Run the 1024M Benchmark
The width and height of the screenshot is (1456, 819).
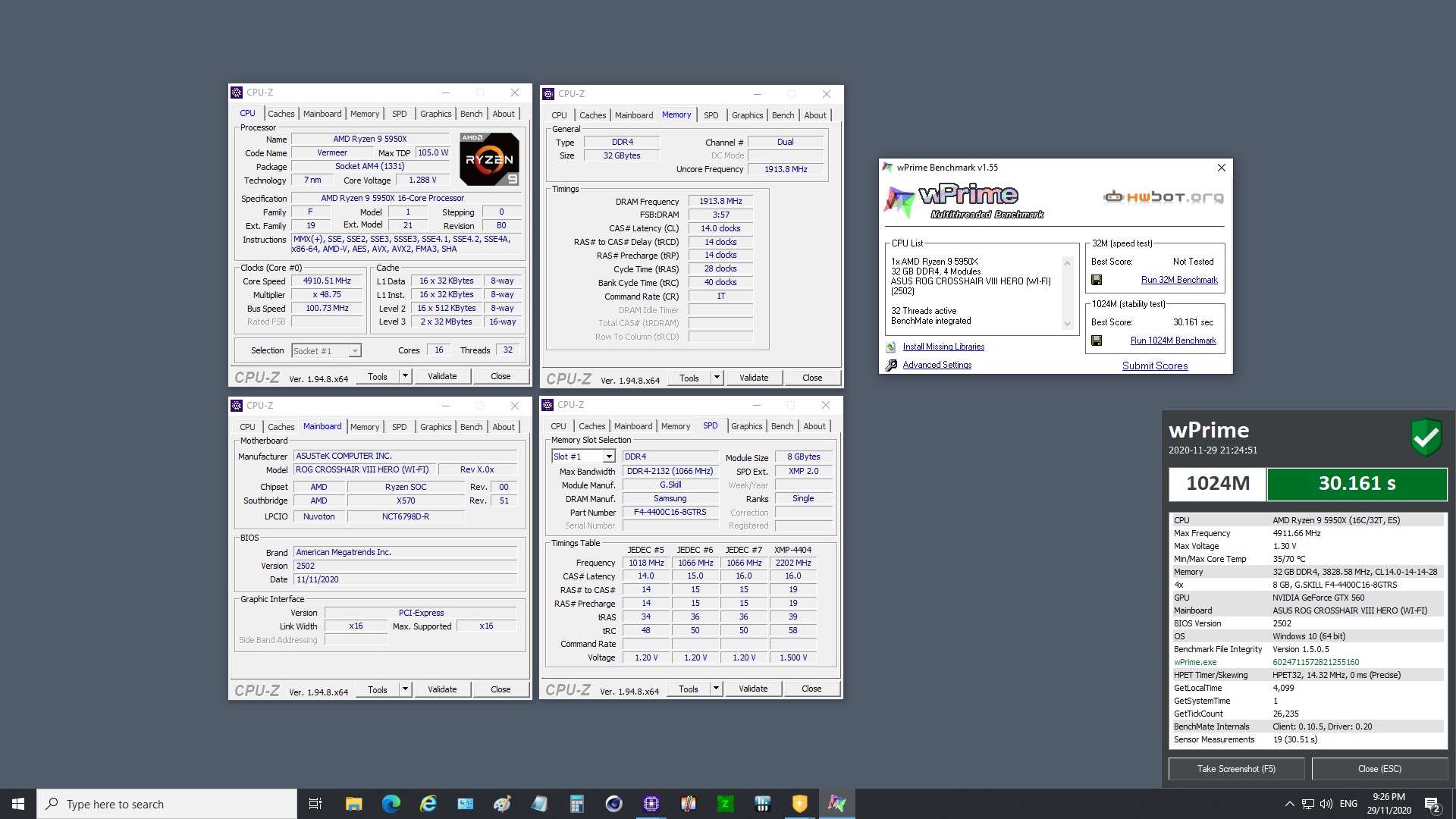(x=1173, y=340)
